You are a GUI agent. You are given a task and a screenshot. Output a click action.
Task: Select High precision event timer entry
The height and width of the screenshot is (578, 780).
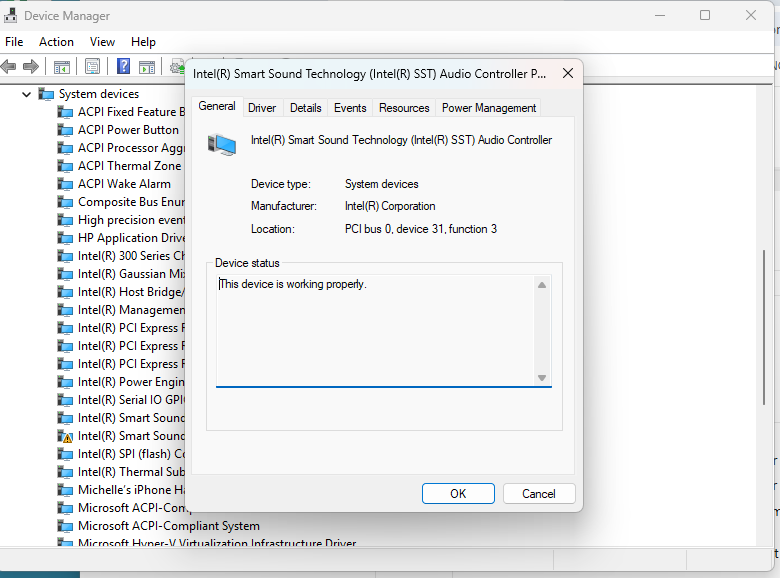tap(131, 220)
